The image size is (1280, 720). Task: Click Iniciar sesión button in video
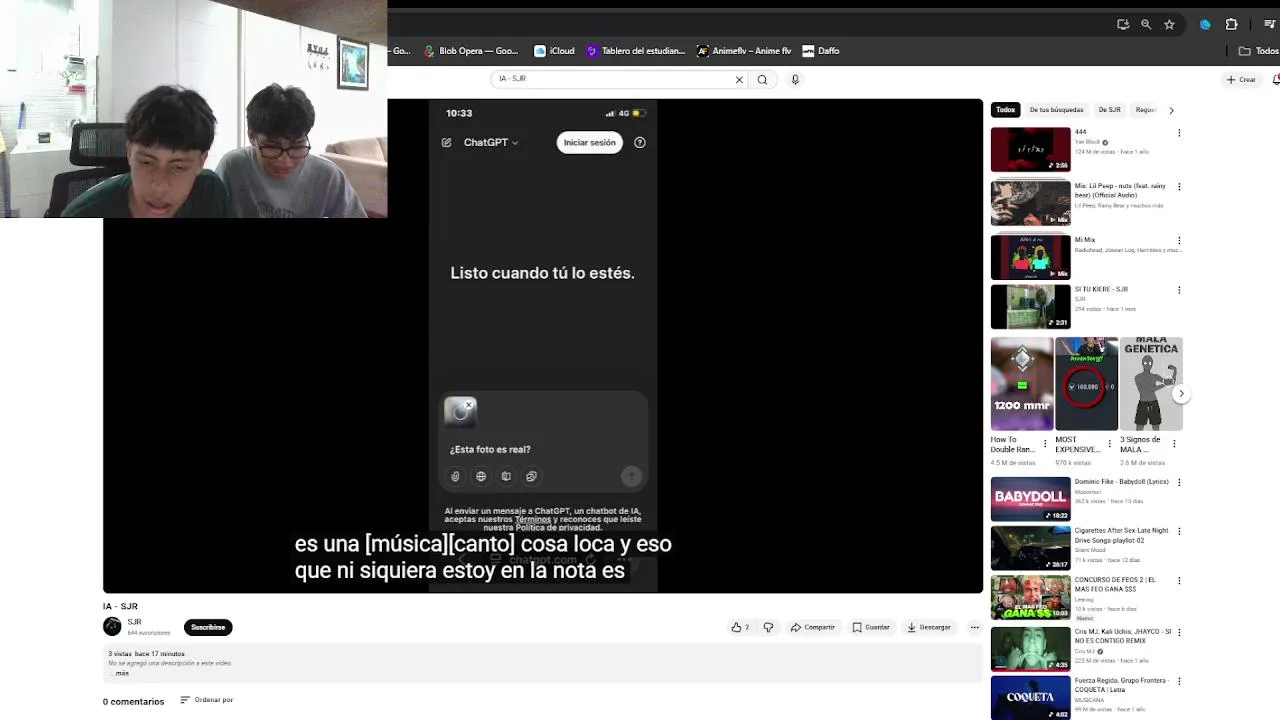pos(589,143)
